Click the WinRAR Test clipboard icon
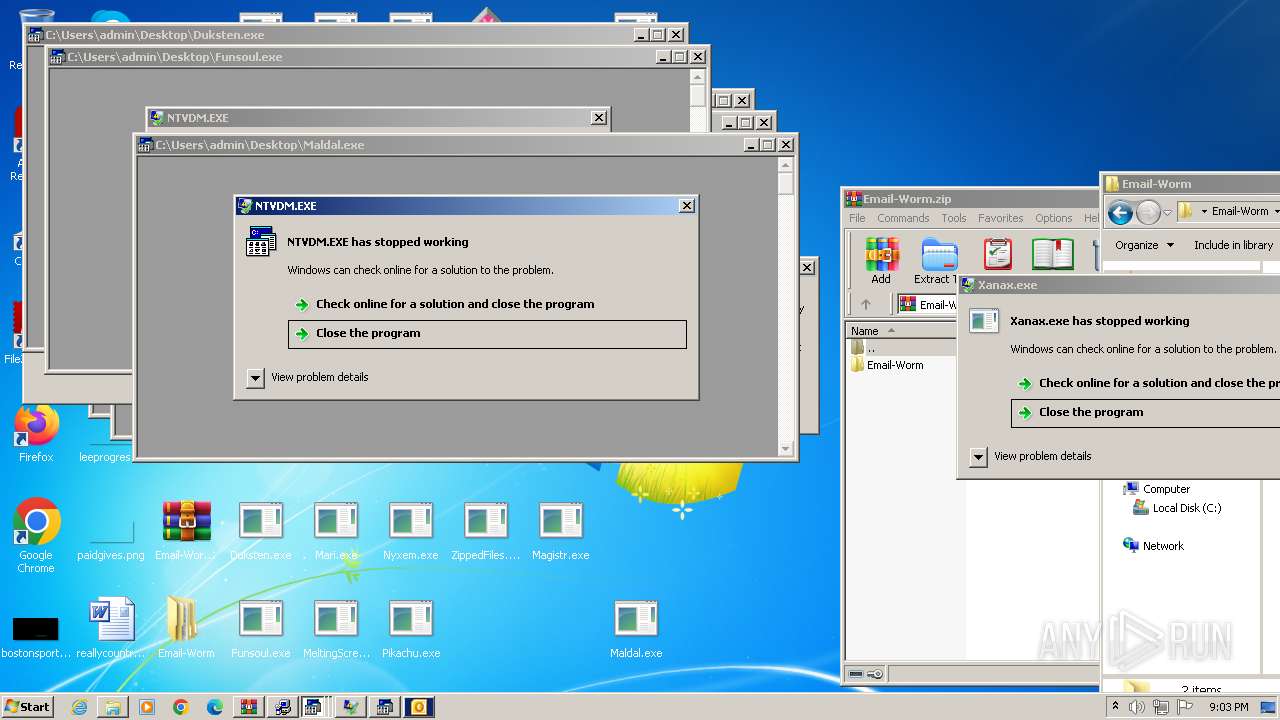The height and width of the screenshot is (720, 1280). 998,254
